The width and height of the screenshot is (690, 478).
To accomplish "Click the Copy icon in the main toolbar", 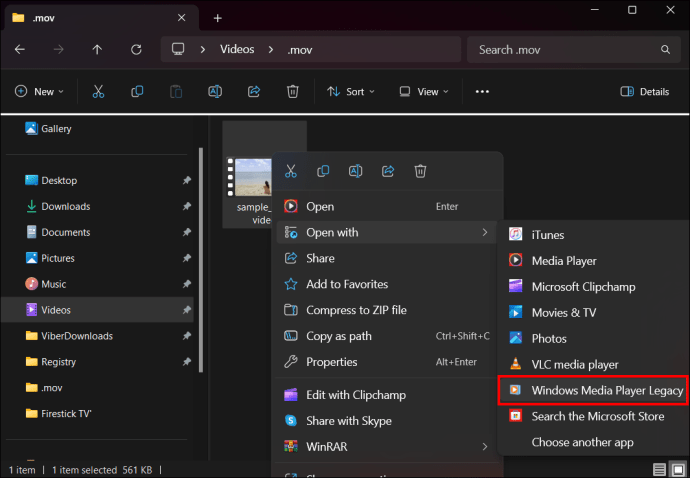I will (137, 92).
